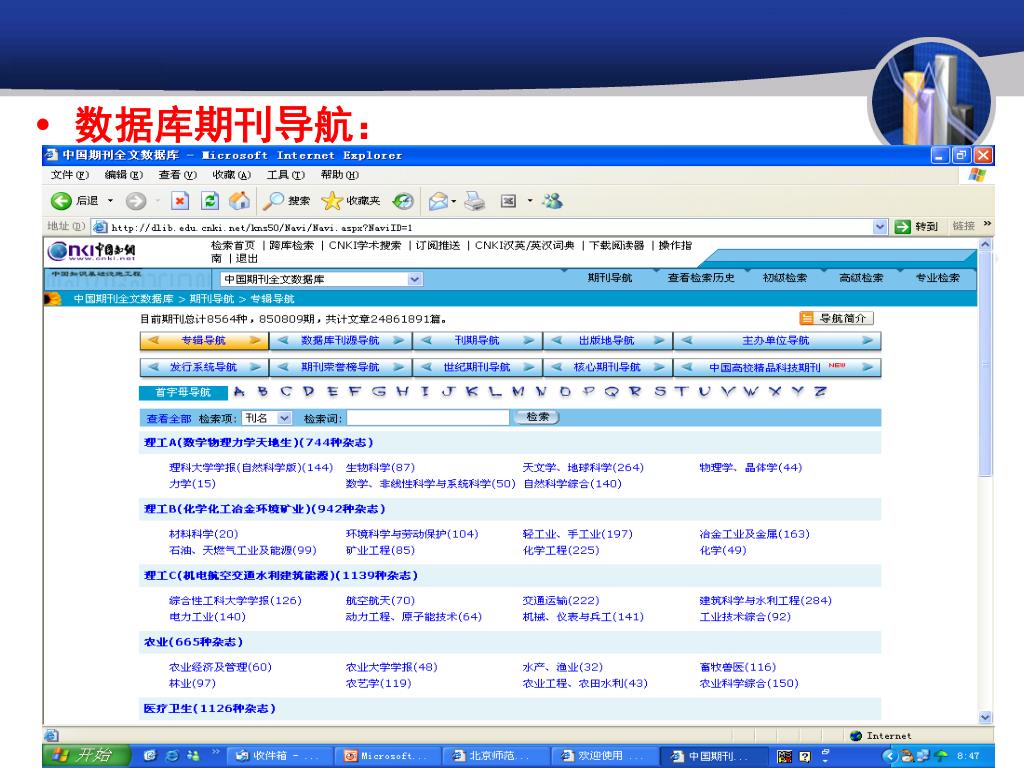The image size is (1024, 768).
Task: Open the 帮助 Help menu
Action: point(340,174)
